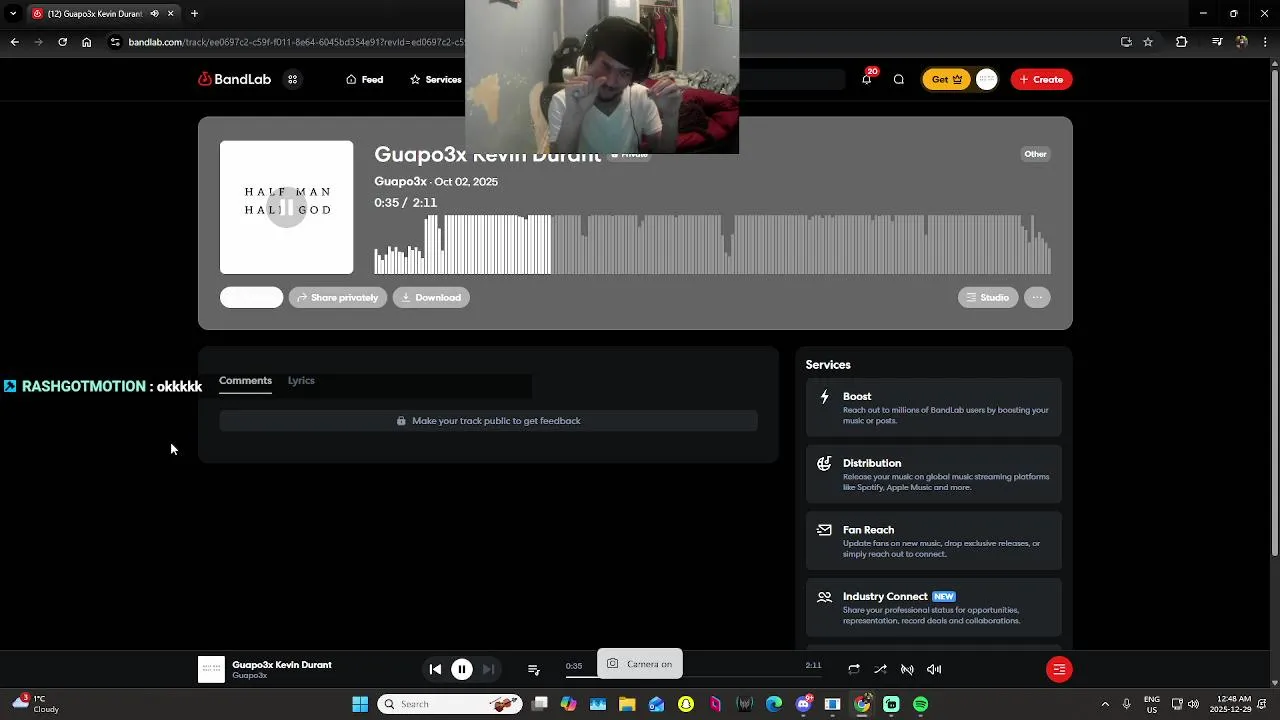Viewport: 1280px width, 720px height.
Task: Open the play queue icon
Action: [533, 669]
